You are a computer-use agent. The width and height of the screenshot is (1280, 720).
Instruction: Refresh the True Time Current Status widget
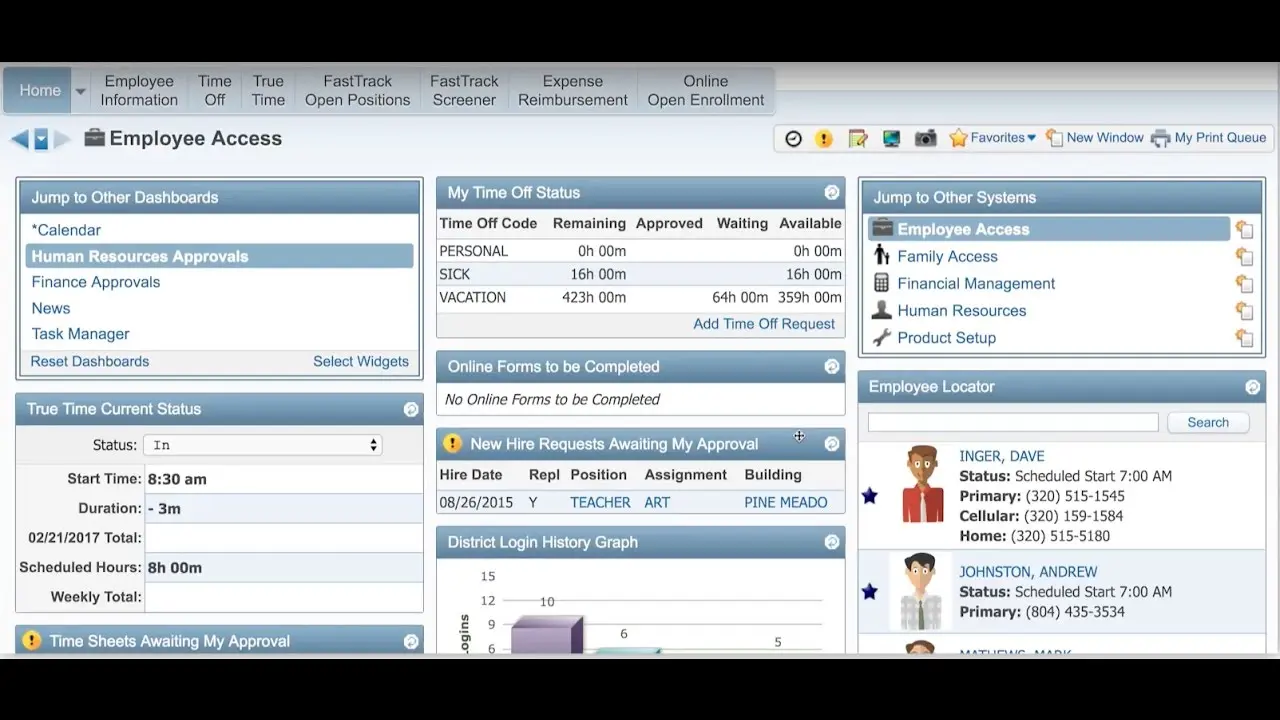tap(411, 409)
